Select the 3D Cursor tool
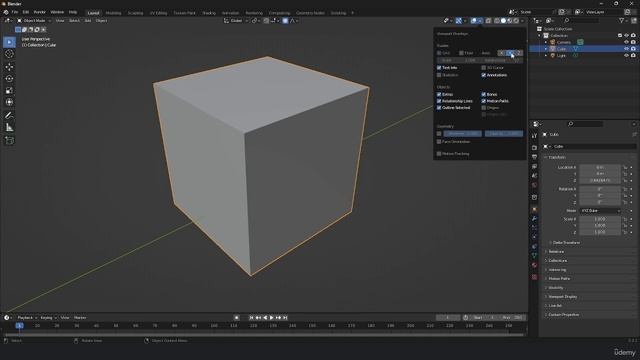 [x=9, y=54]
